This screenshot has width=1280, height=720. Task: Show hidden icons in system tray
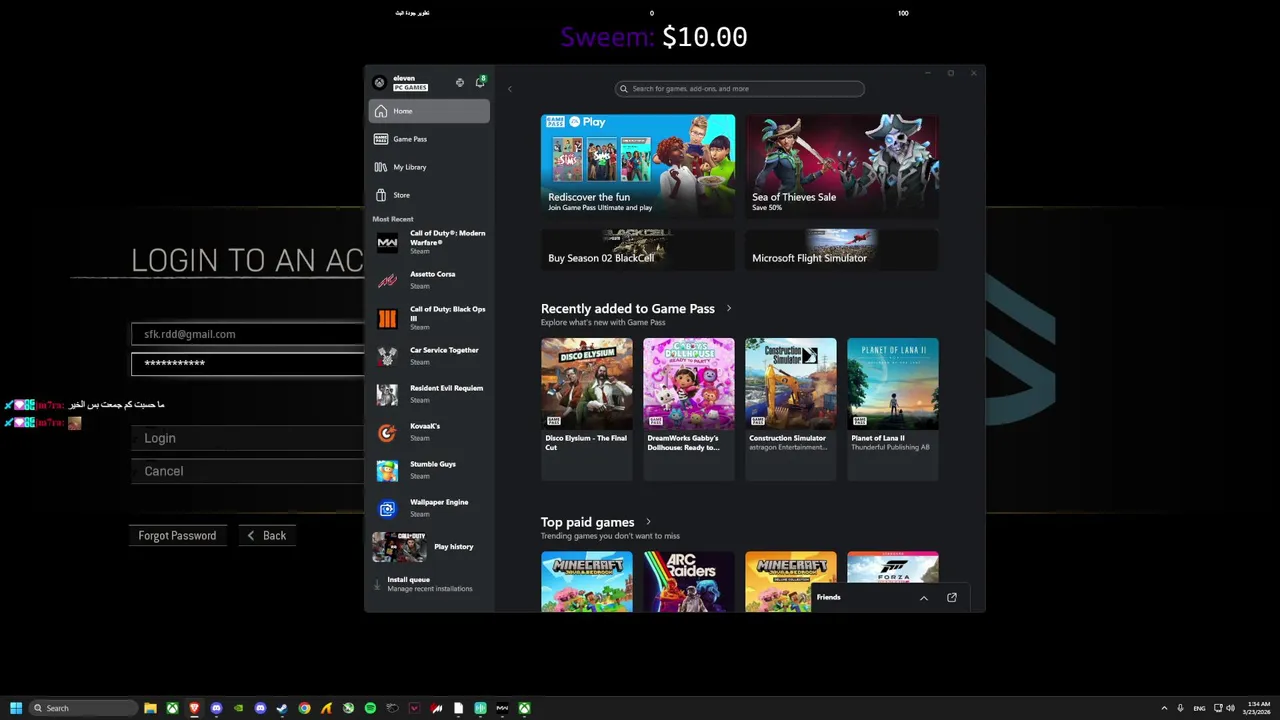point(1164,708)
